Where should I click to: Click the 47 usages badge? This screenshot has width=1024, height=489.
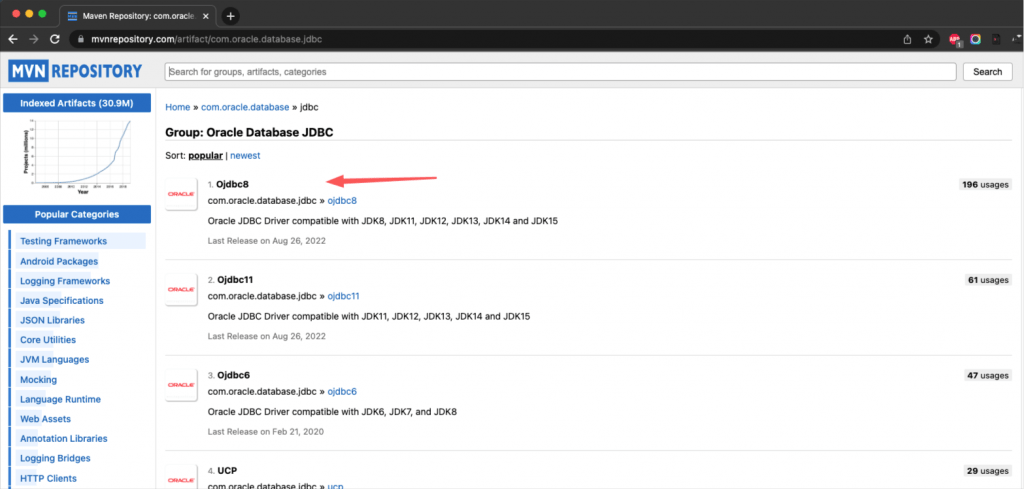(x=988, y=375)
